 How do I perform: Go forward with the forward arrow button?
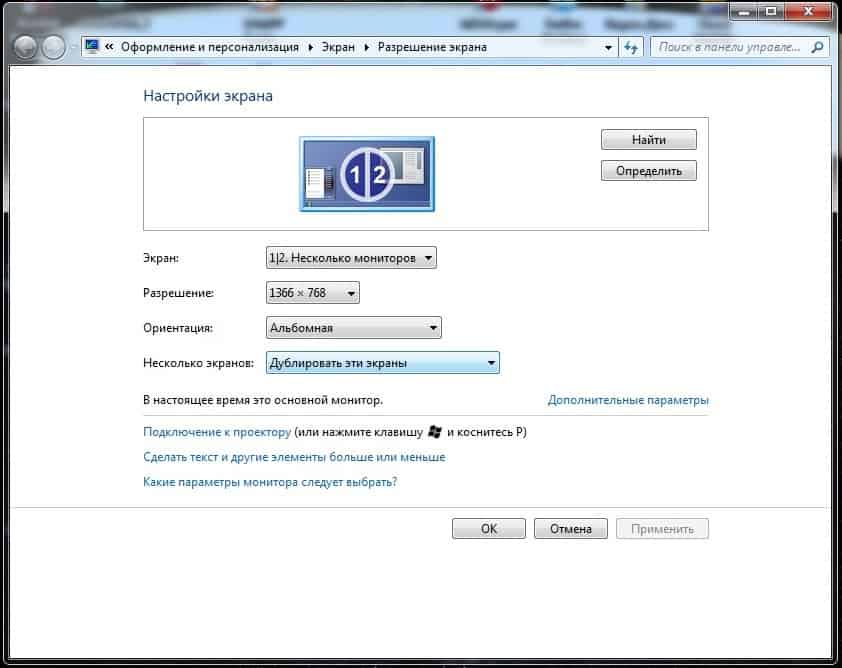[x=53, y=47]
